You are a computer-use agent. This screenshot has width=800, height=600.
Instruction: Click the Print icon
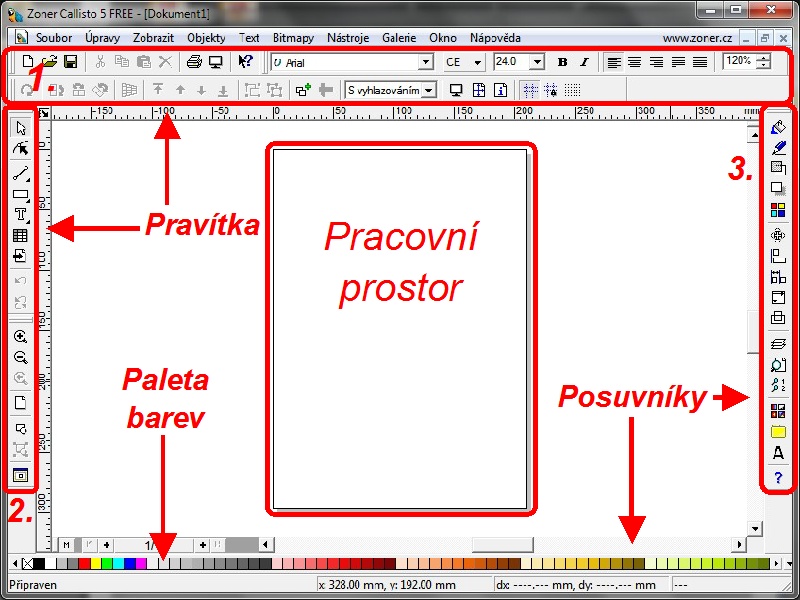point(194,62)
